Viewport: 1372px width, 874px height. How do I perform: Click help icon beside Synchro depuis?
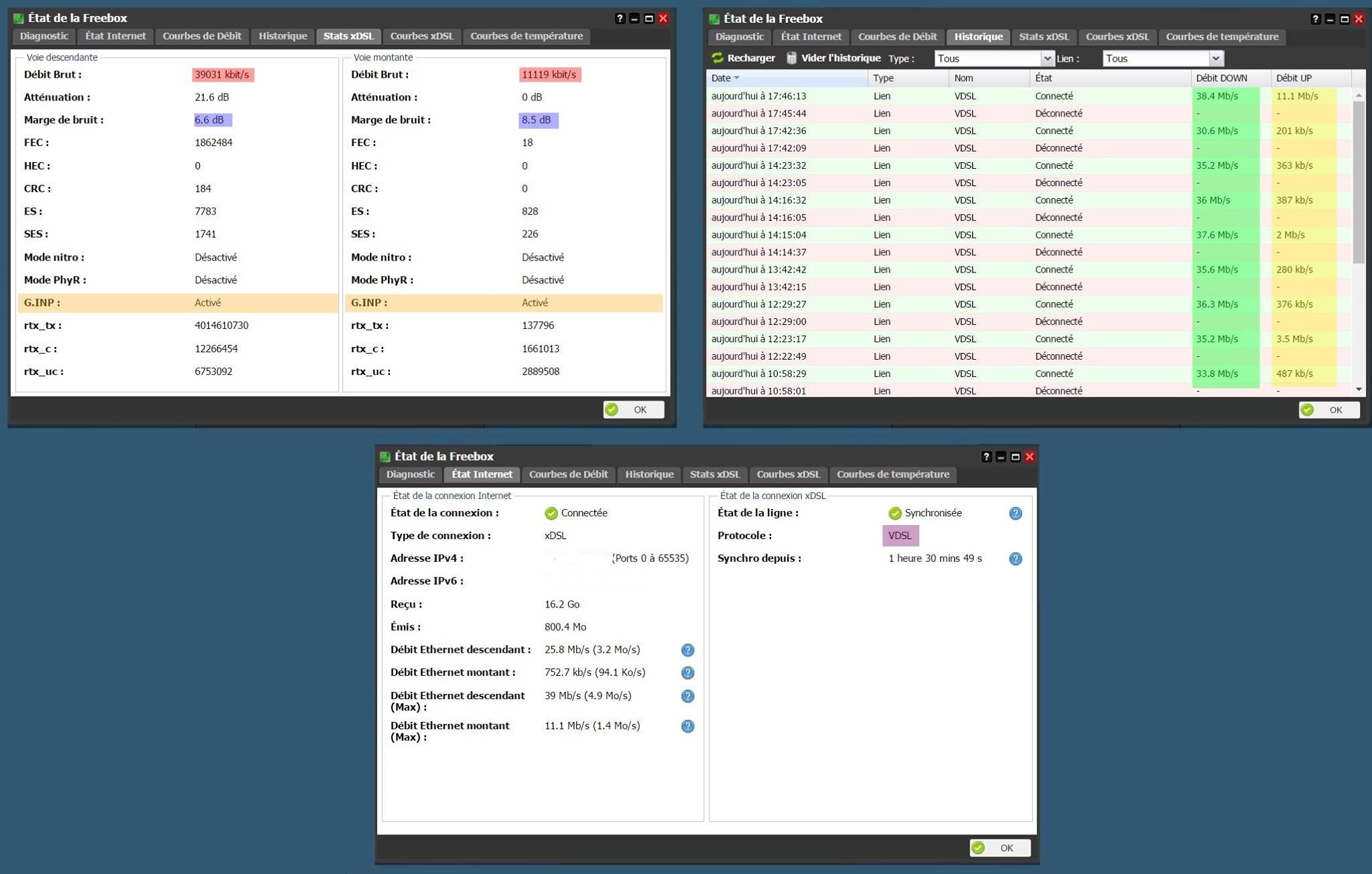[1016, 559]
